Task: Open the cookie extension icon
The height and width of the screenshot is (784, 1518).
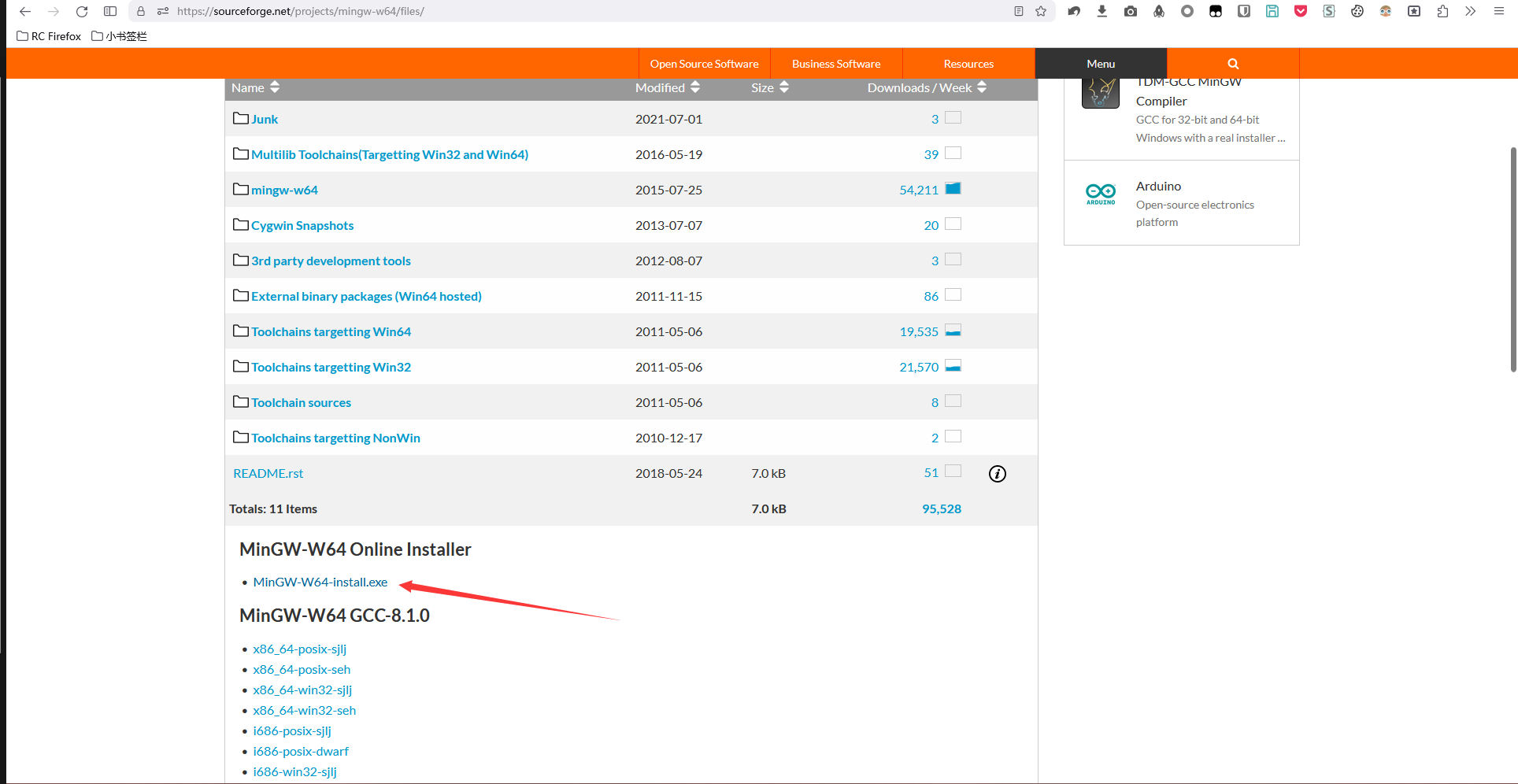Action: point(1357,11)
